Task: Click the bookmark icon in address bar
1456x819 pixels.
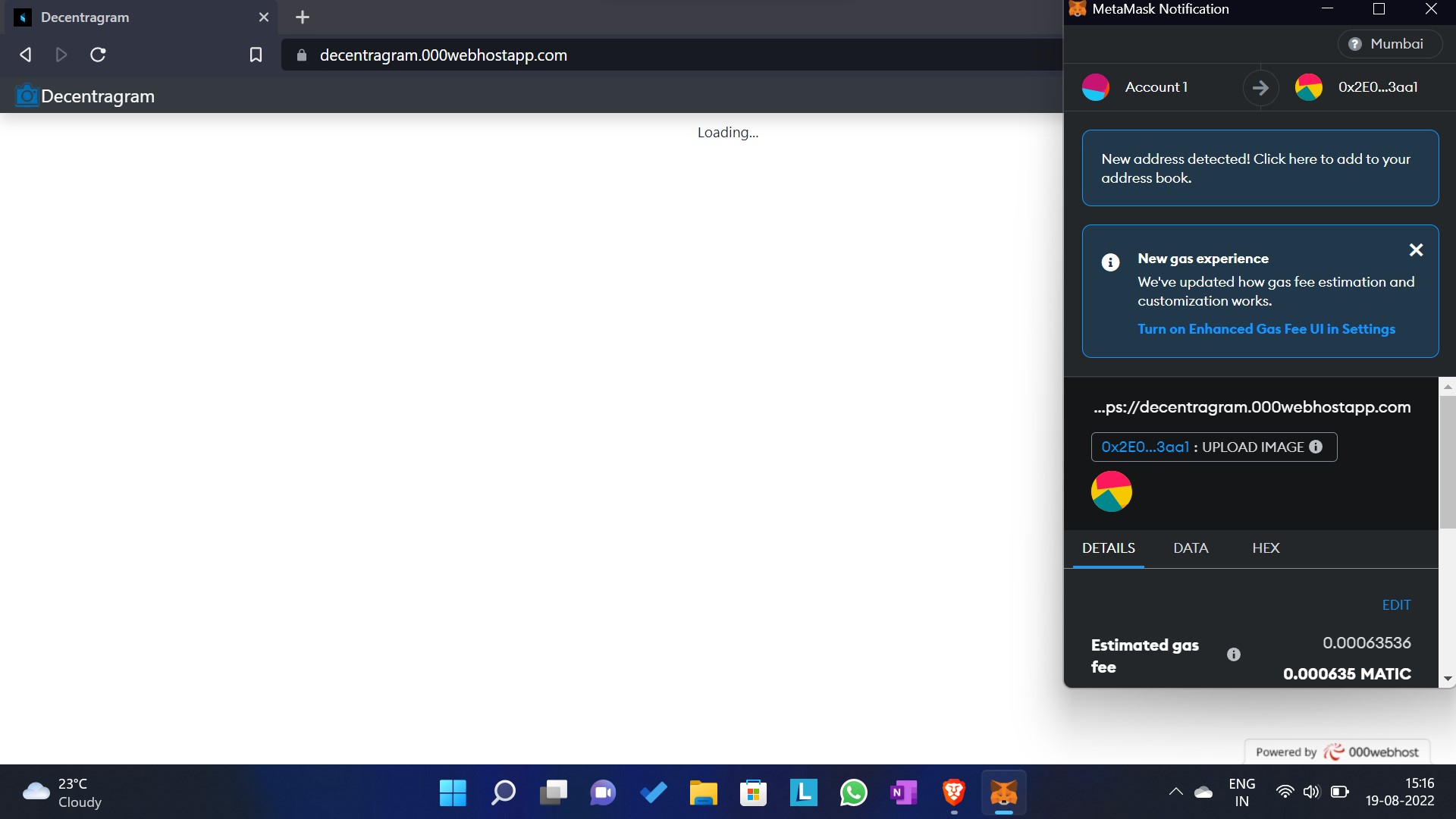Action: [256, 55]
